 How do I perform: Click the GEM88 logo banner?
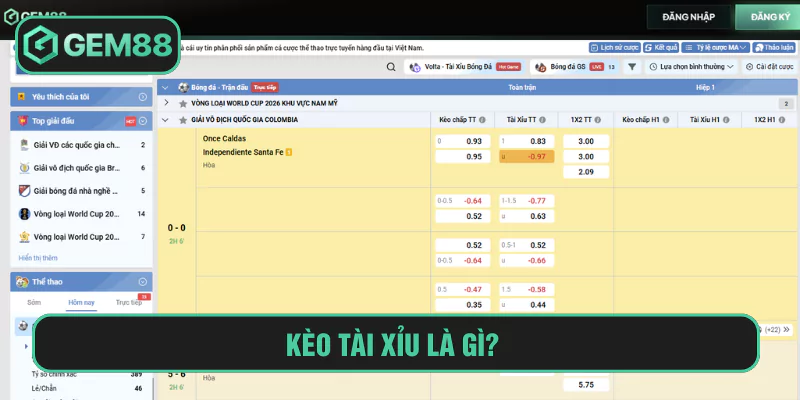98,45
